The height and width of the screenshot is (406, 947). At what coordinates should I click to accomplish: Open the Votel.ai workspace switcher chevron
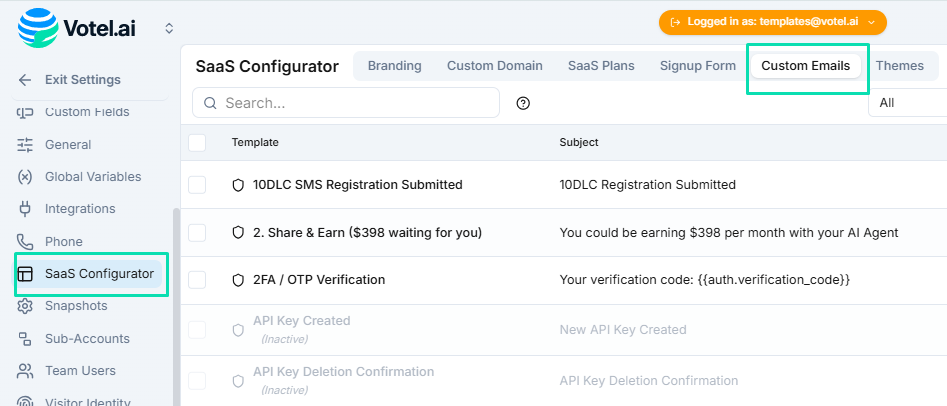coord(169,28)
